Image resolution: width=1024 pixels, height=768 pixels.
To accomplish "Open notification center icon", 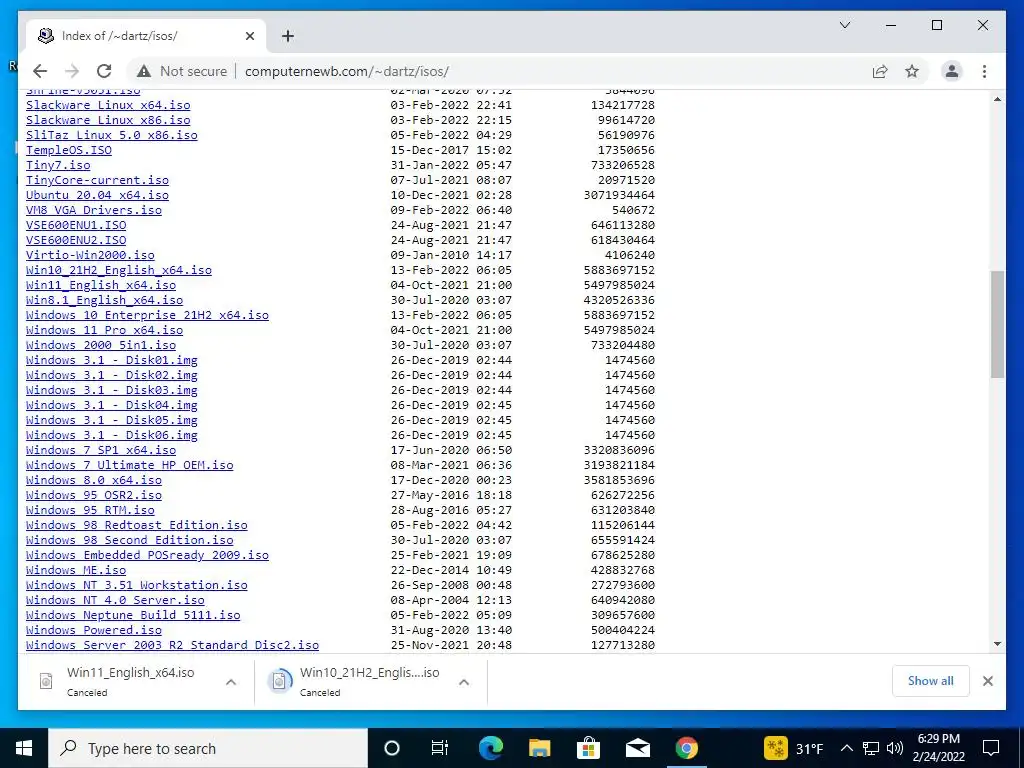I will click(x=991, y=748).
